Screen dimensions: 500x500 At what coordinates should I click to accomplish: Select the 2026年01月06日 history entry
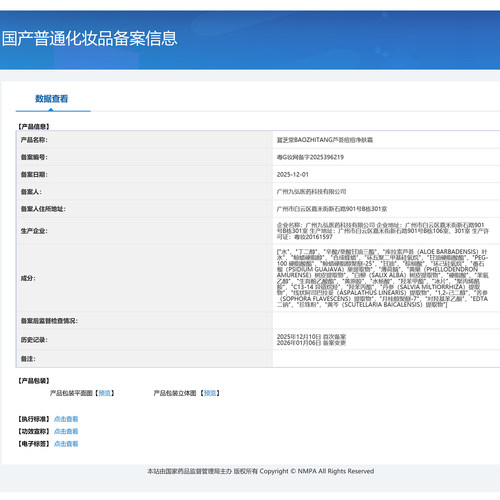click(311, 343)
